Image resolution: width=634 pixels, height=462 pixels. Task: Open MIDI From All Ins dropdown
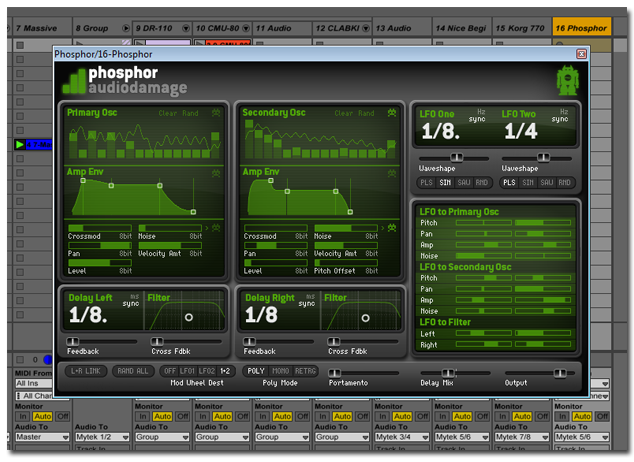pyautogui.click(x=34, y=383)
